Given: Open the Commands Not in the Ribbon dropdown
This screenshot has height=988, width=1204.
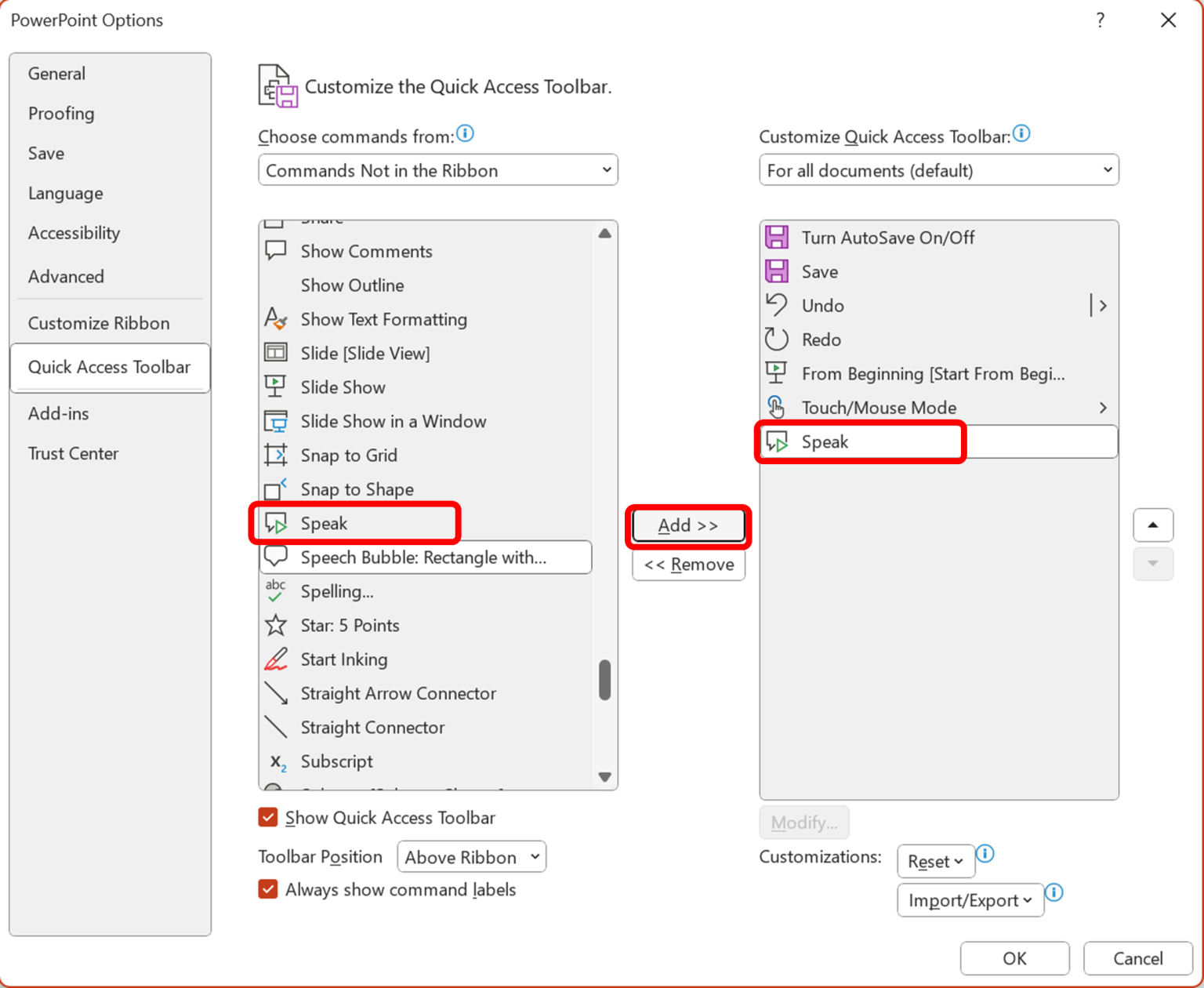Looking at the screenshot, I should (x=437, y=170).
